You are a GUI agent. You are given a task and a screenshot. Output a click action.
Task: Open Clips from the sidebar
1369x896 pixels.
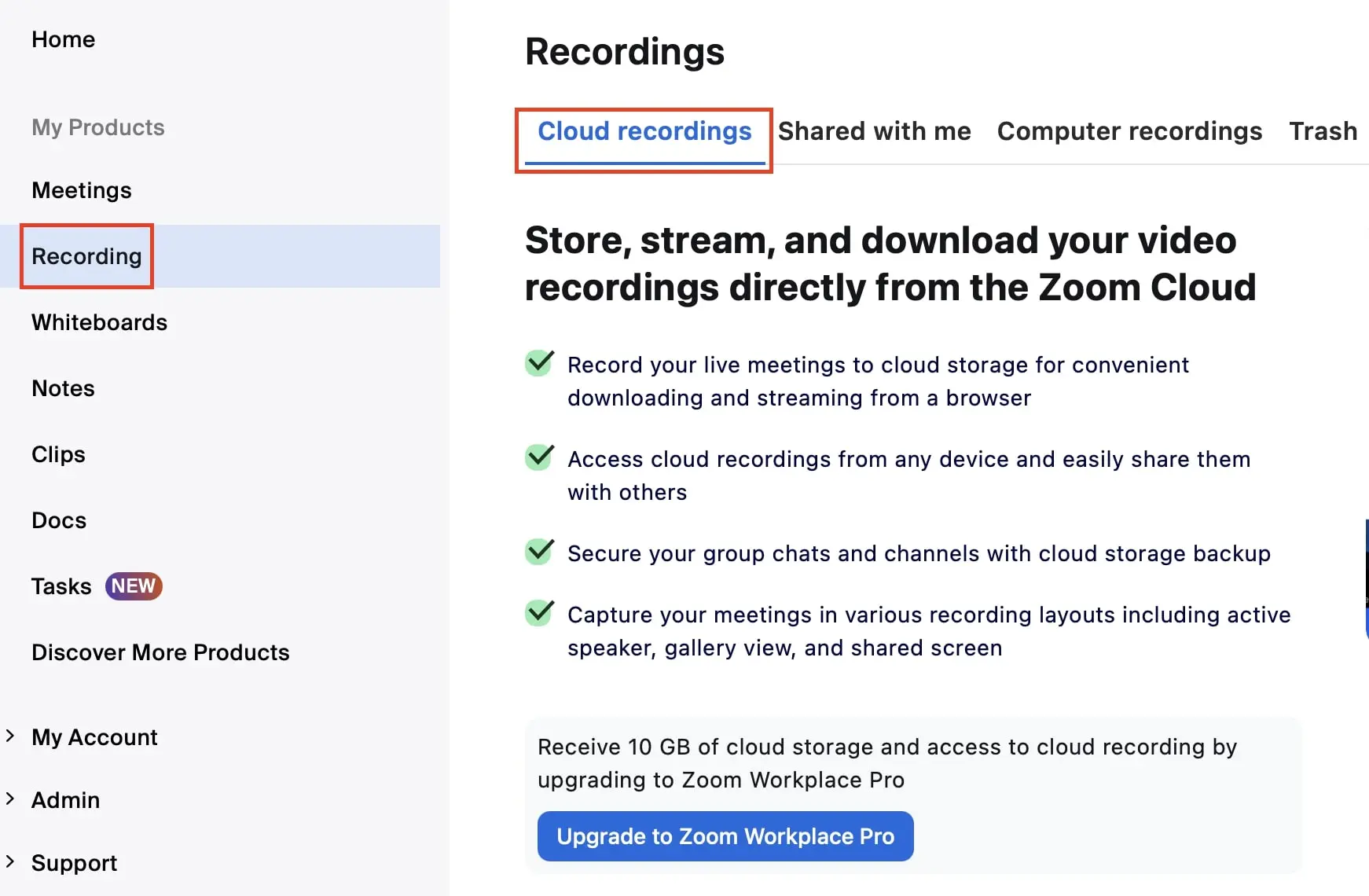tap(58, 454)
